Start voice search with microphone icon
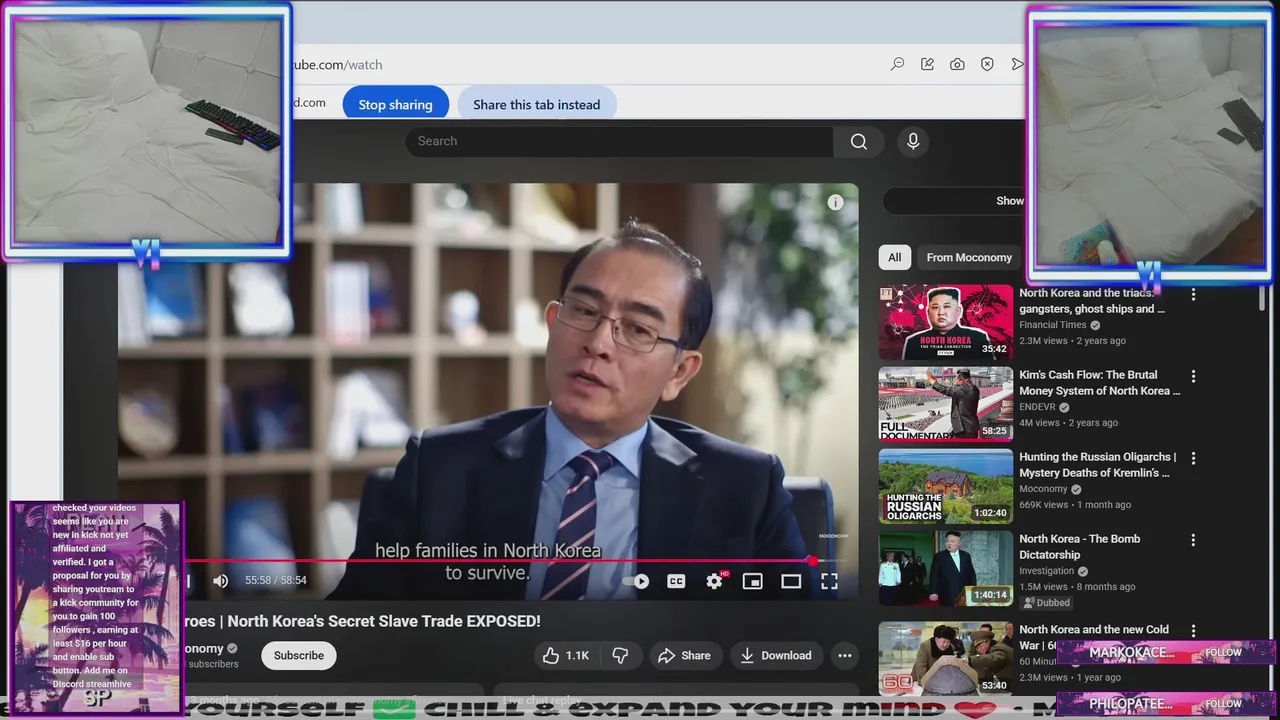This screenshot has width=1280, height=720. pyautogui.click(x=913, y=141)
